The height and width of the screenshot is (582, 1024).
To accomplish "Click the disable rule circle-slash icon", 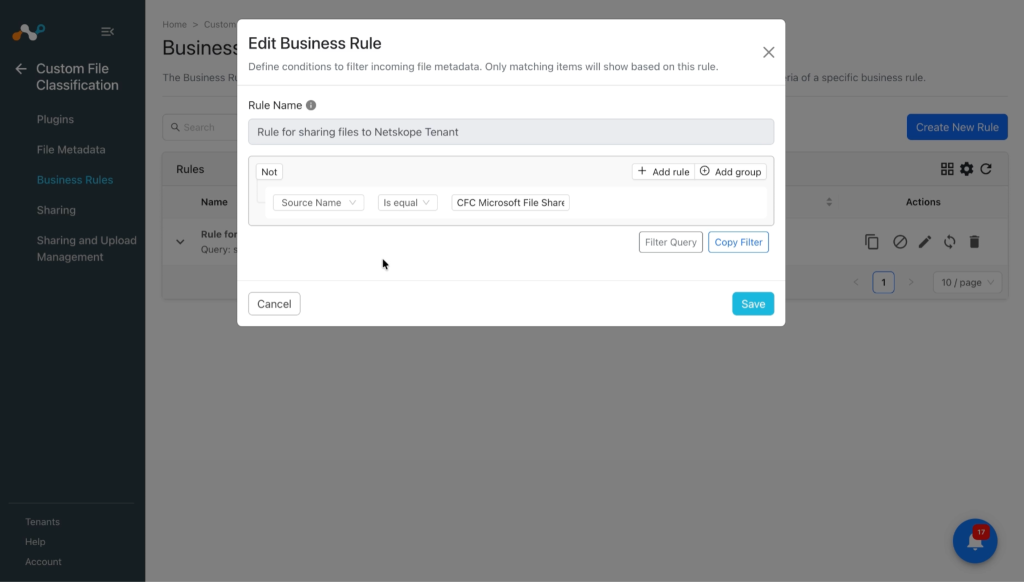I will 899,242.
